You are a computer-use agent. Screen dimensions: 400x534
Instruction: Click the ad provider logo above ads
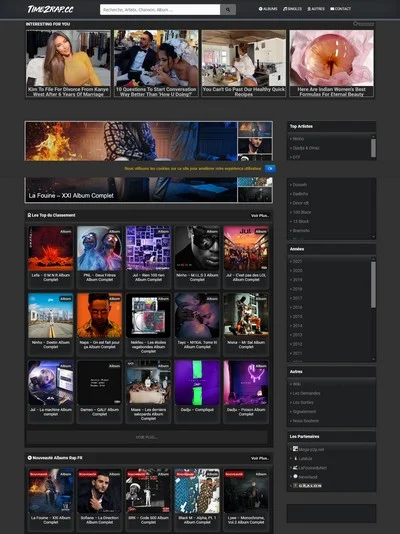pos(364,24)
